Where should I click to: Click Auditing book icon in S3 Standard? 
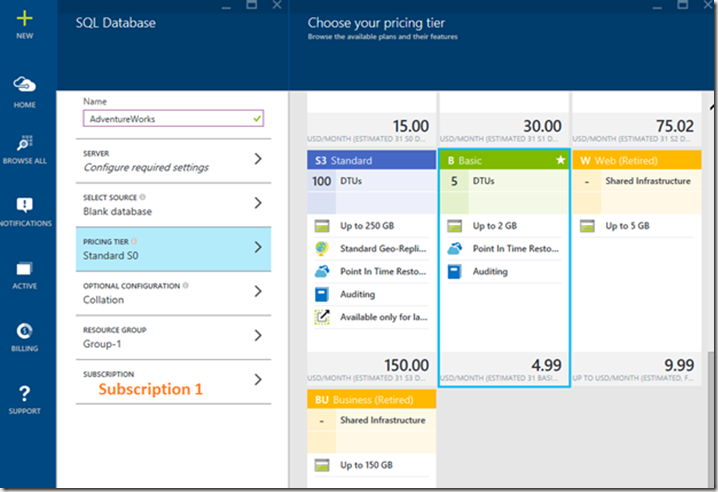(322, 294)
